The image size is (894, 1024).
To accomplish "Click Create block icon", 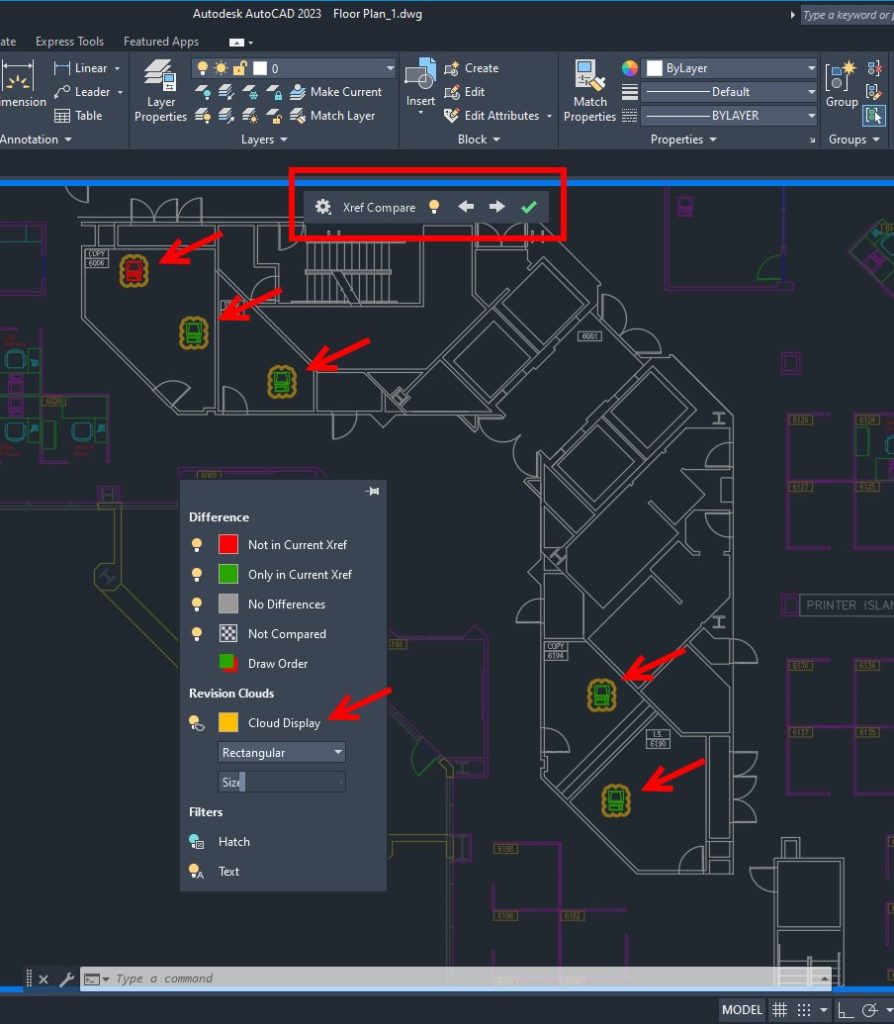I will click(451, 68).
